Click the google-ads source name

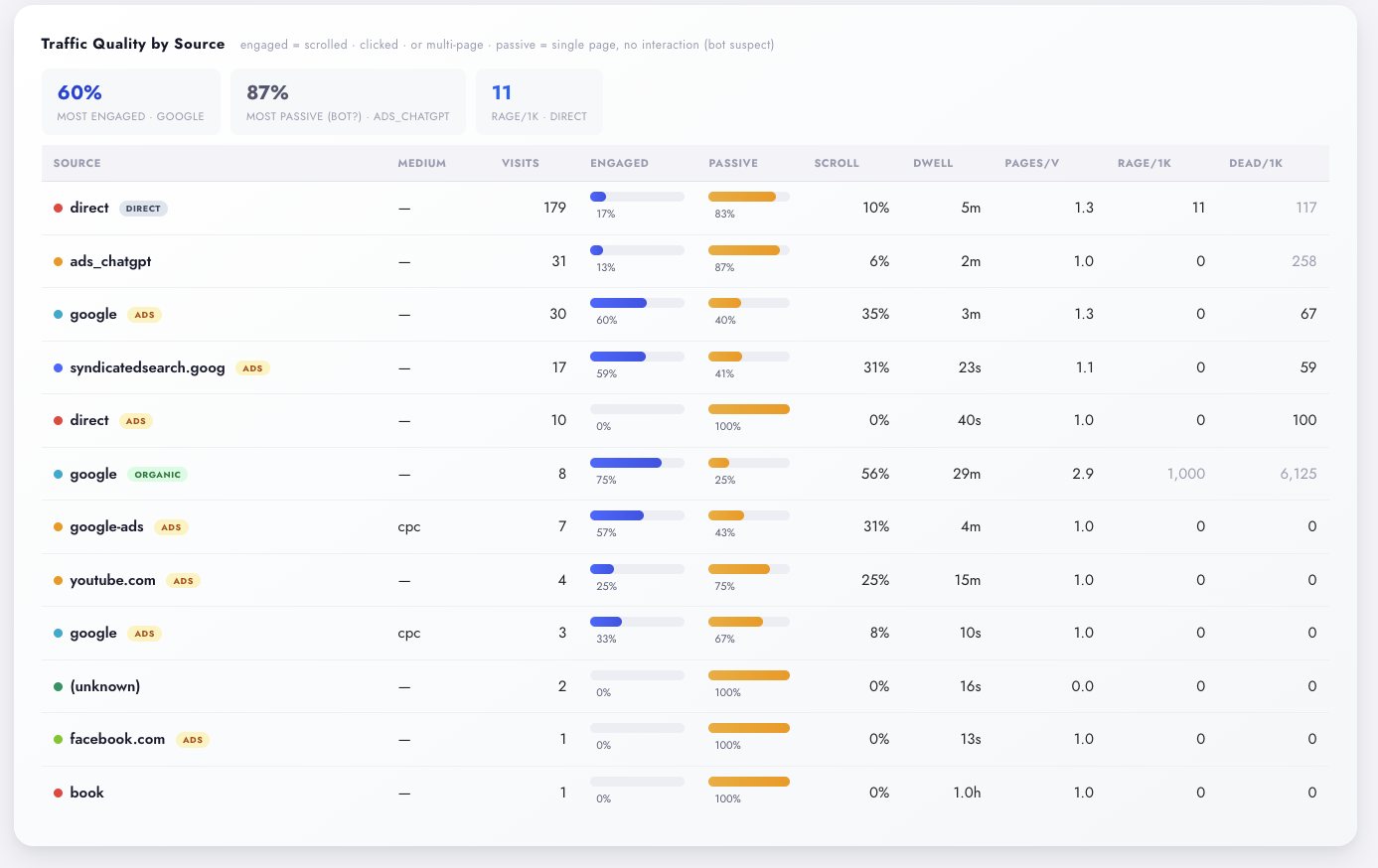point(106,526)
